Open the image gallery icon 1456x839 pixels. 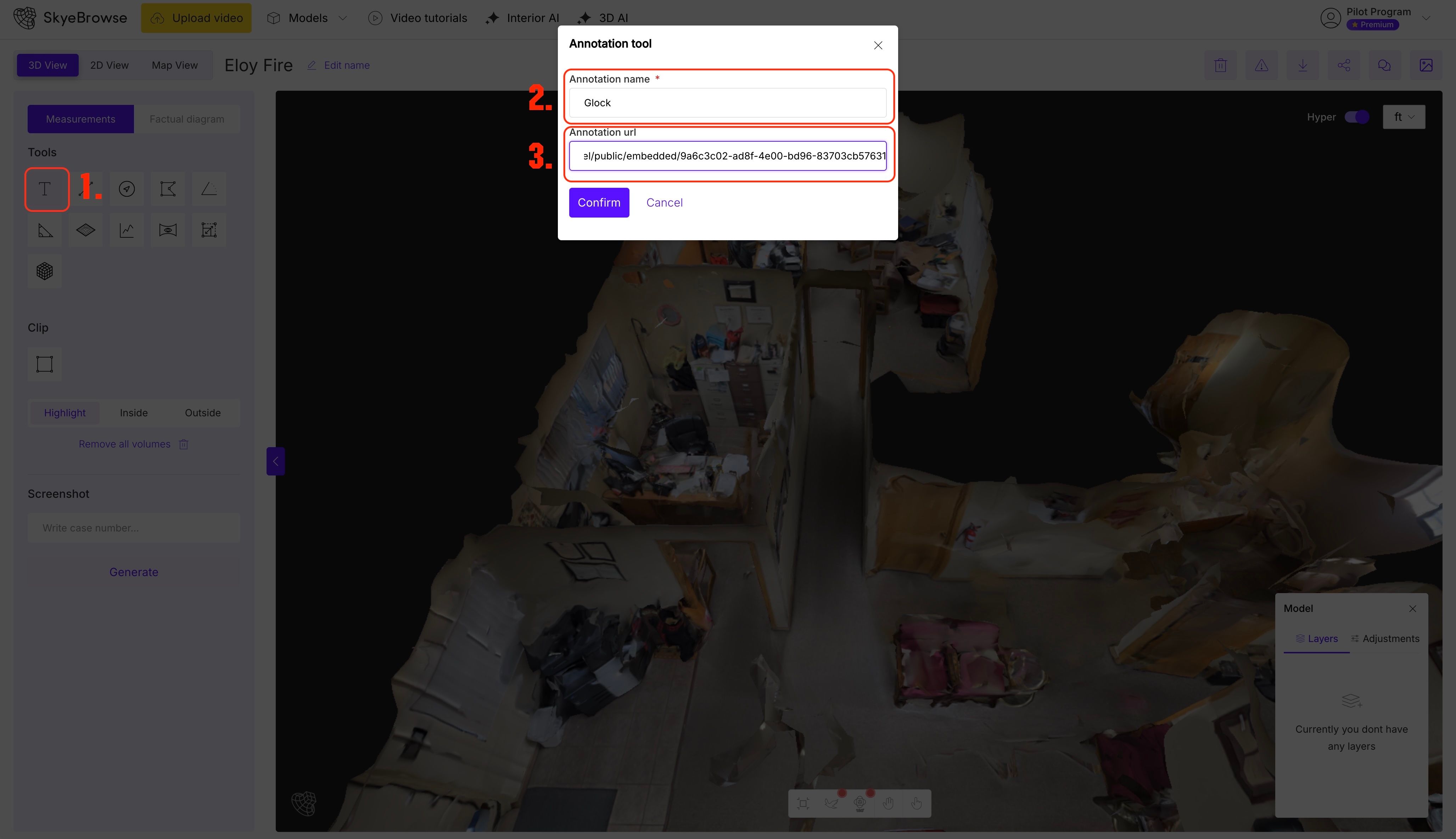[1426, 65]
